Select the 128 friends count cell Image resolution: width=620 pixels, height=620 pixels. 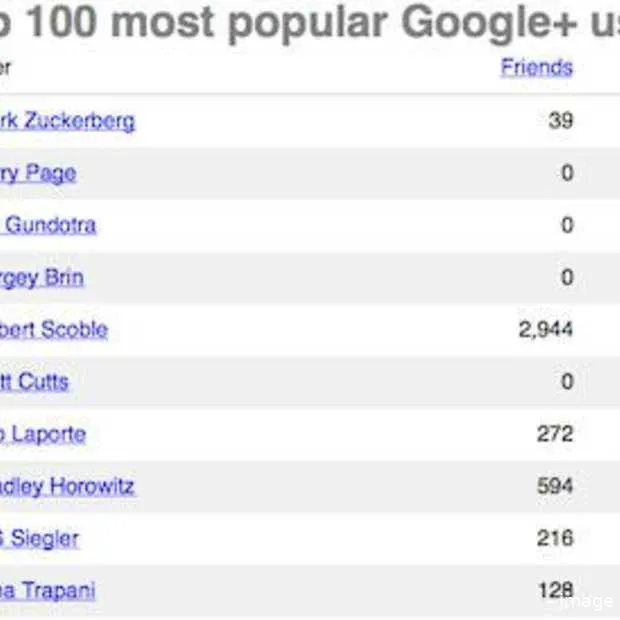point(555,591)
